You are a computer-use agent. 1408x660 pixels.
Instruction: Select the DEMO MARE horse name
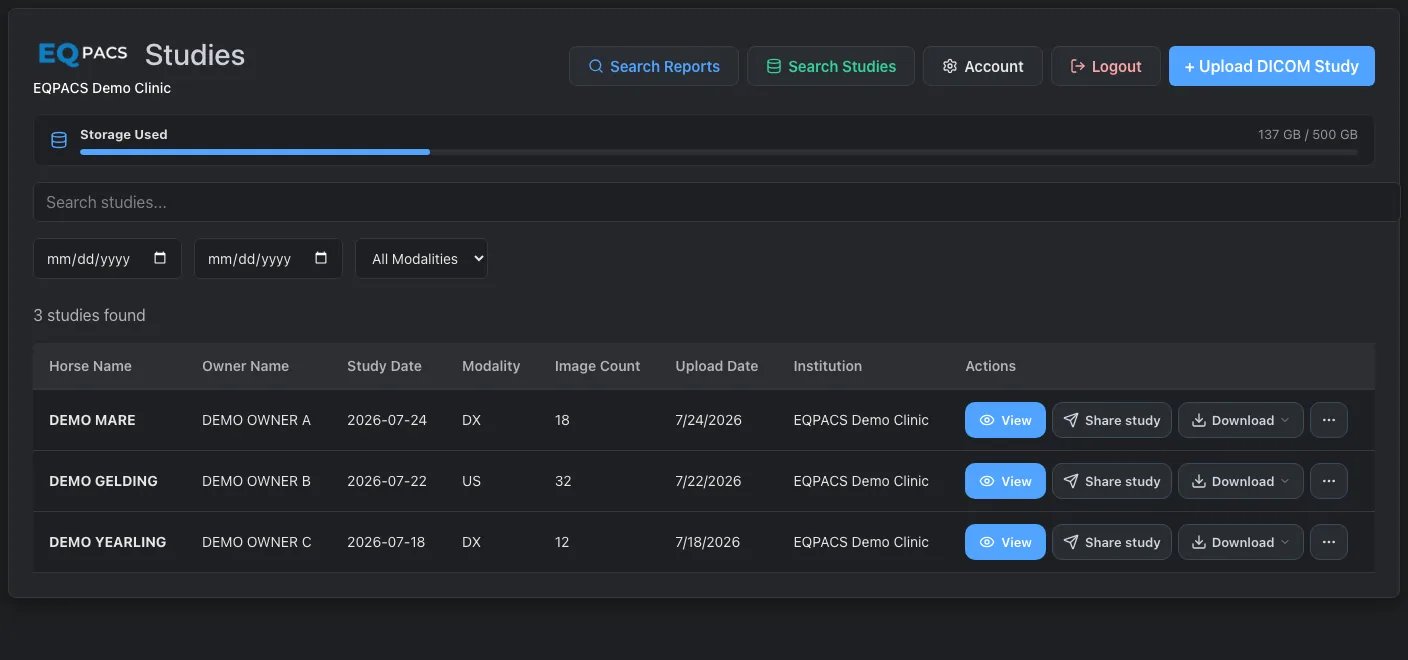[x=92, y=420]
